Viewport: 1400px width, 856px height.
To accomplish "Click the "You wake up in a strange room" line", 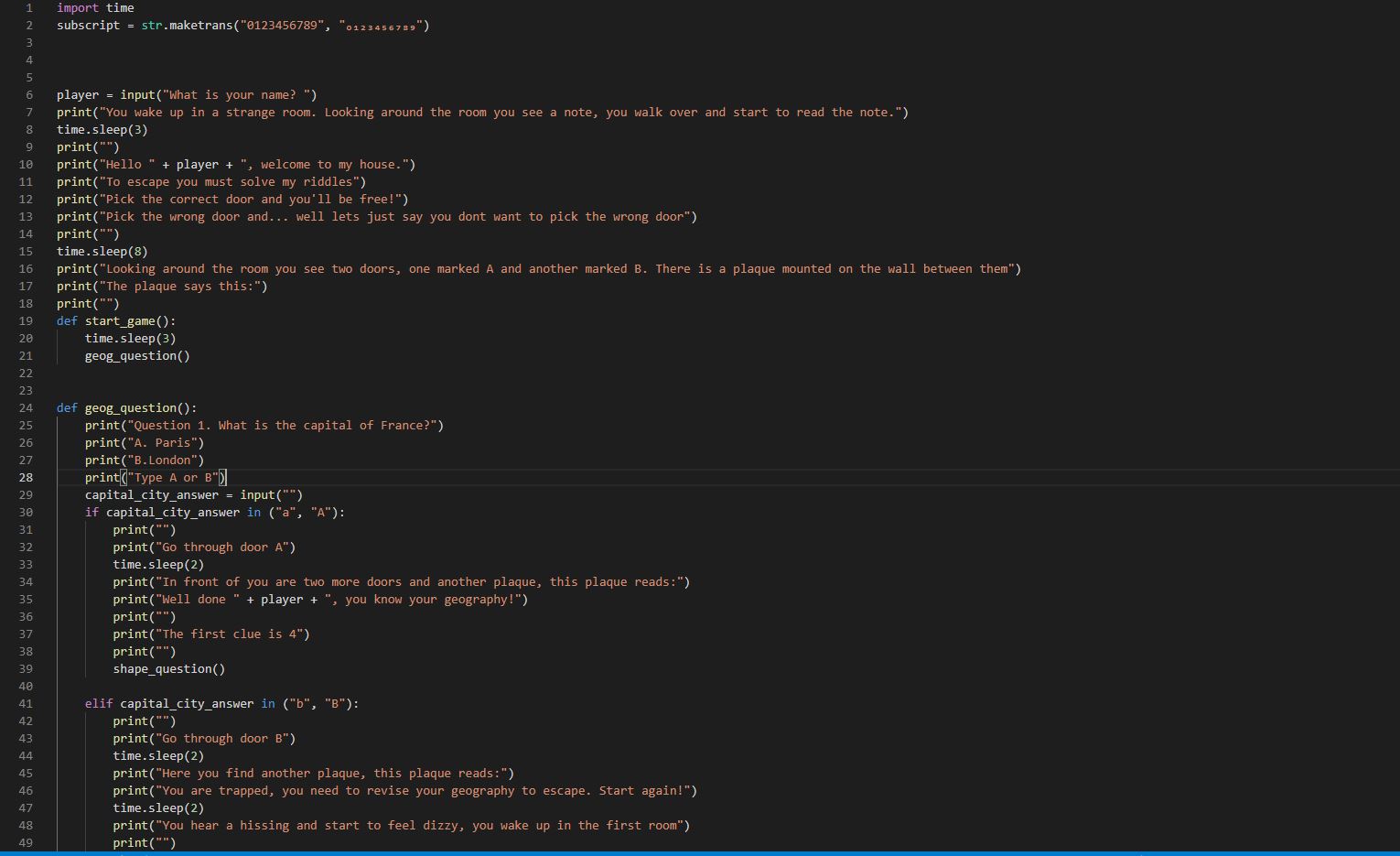I will pyautogui.click(x=482, y=113).
